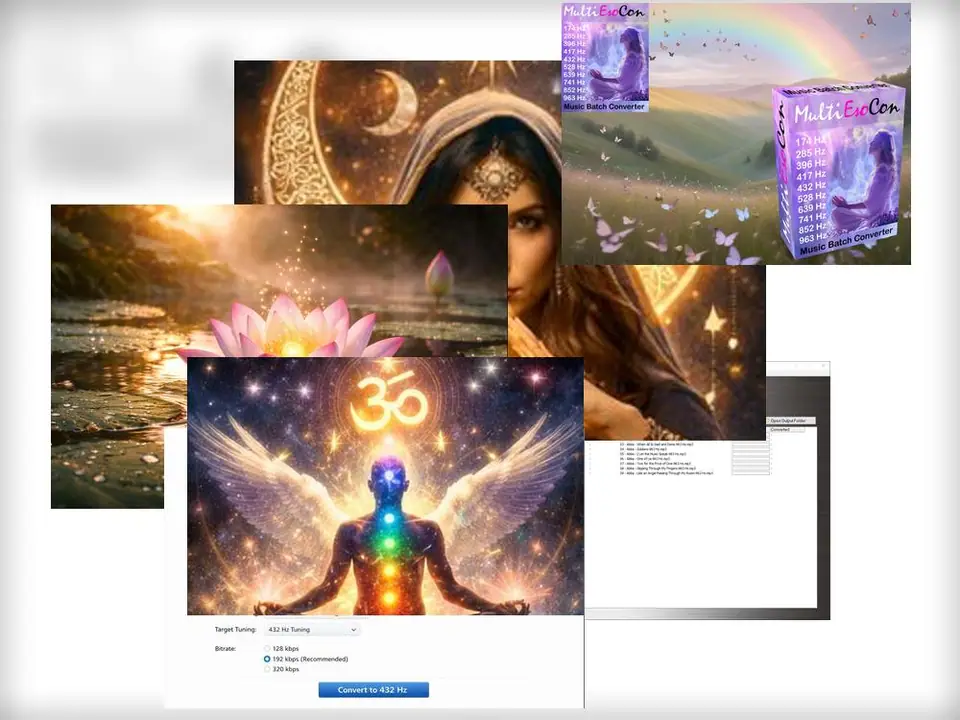
Task: Click the small MultiEsoCon logo thumbnail
Action: pyautogui.click(x=606, y=57)
